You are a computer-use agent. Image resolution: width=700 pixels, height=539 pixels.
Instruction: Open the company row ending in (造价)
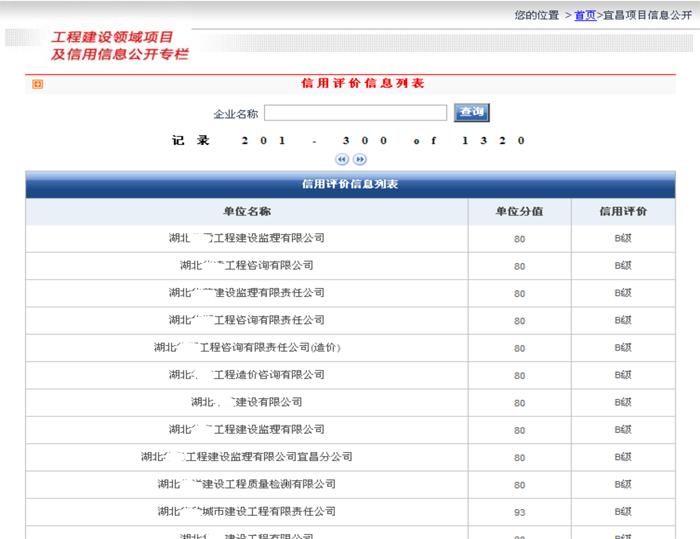(246, 348)
